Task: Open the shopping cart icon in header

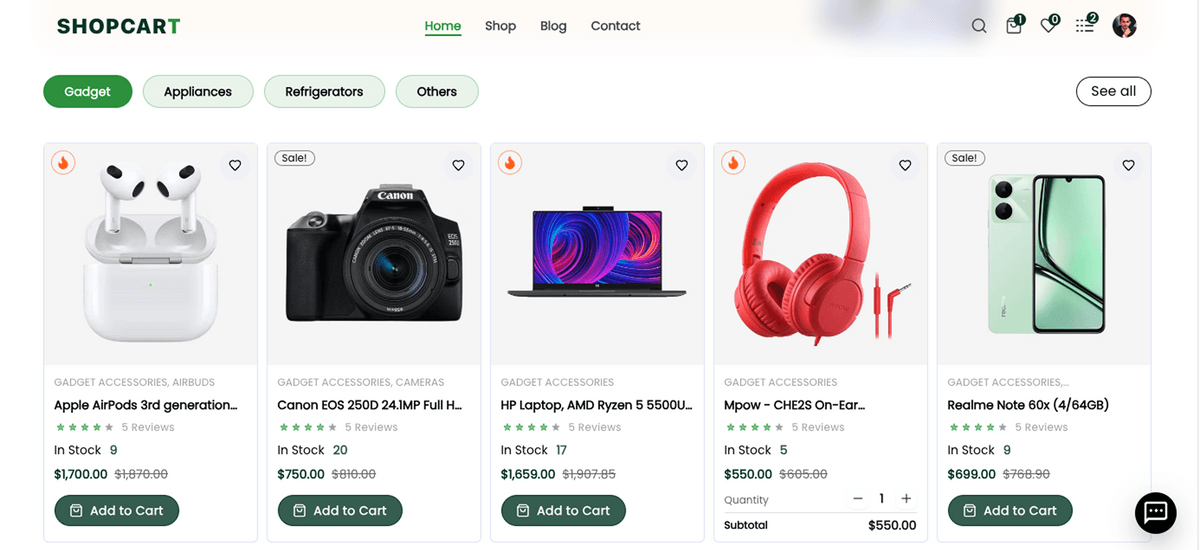Action: coord(1014,26)
